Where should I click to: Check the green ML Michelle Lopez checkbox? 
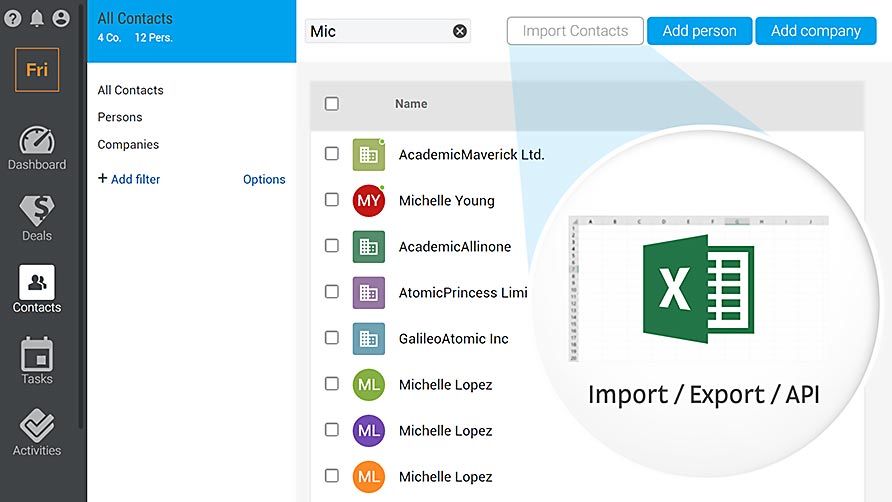[332, 384]
